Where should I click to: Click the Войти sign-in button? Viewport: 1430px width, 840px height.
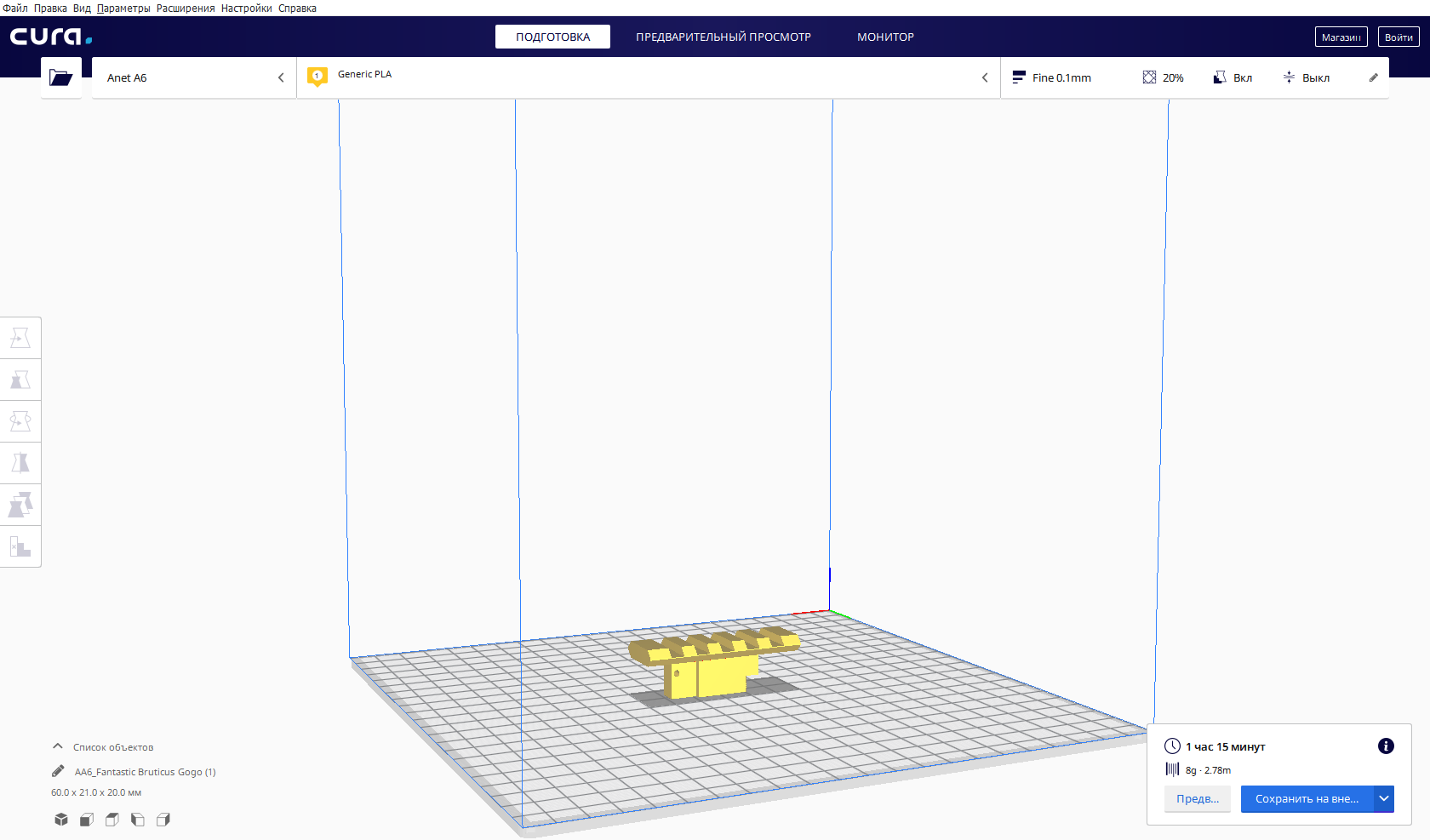point(1399,37)
